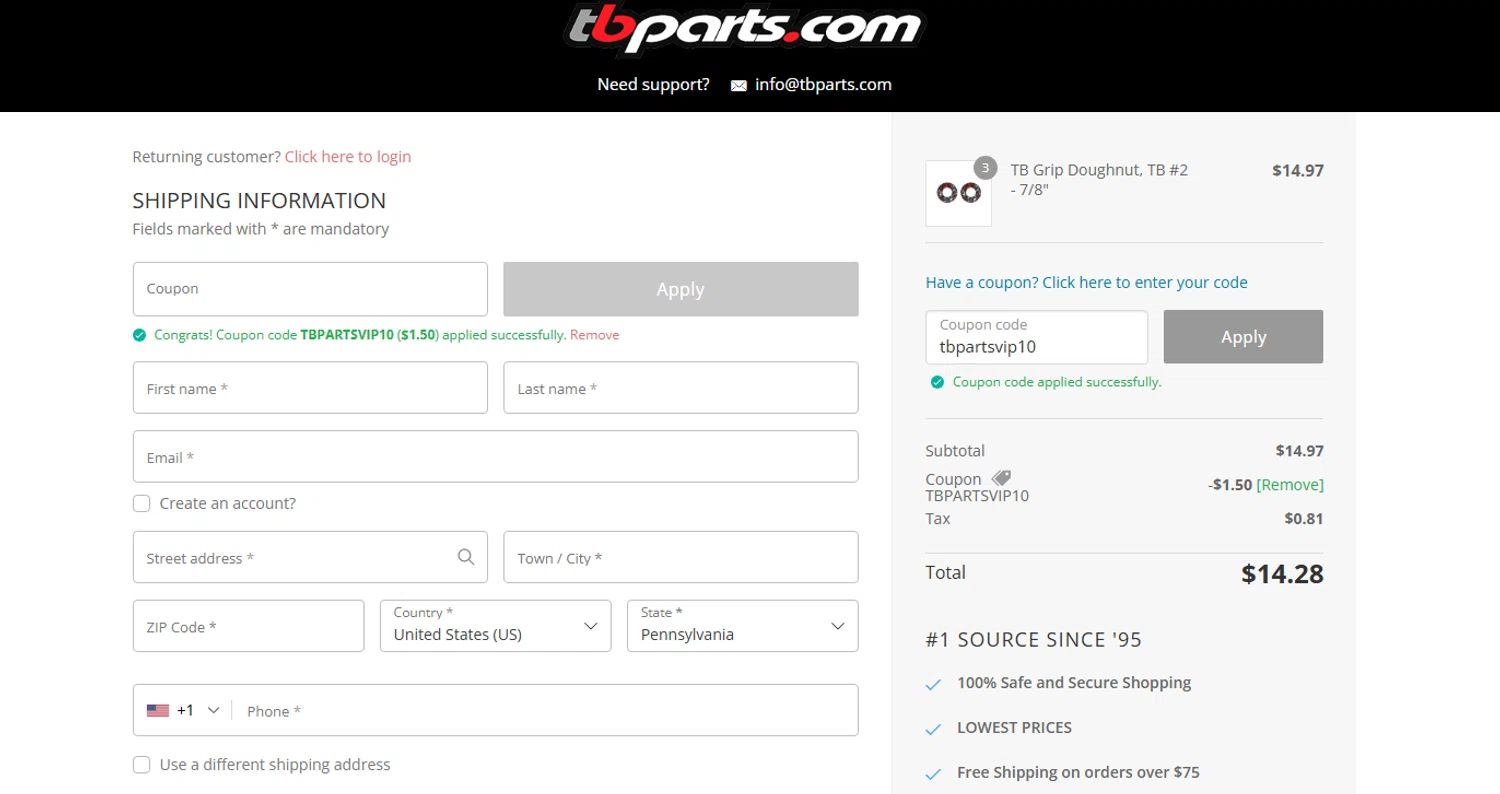1500x794 pixels.
Task: Click the SHIPPING INFORMATION heading
Action: coord(259,200)
